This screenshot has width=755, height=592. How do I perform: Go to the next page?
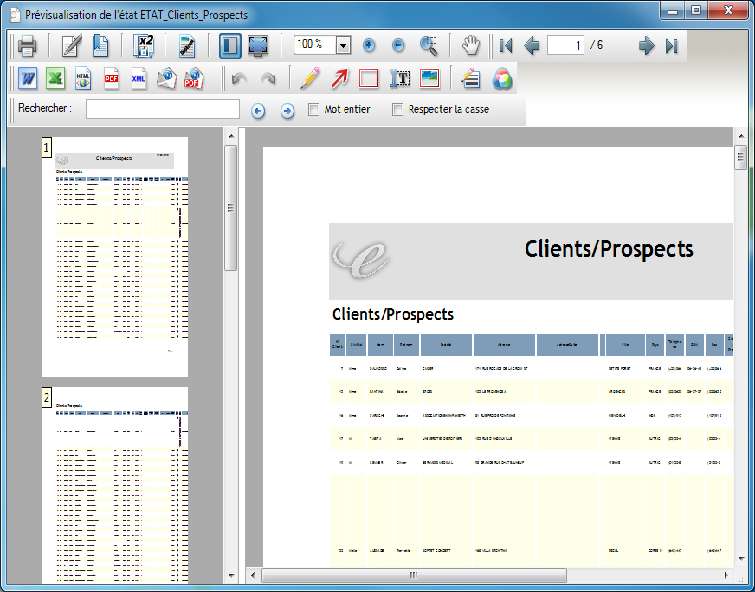[x=646, y=46]
